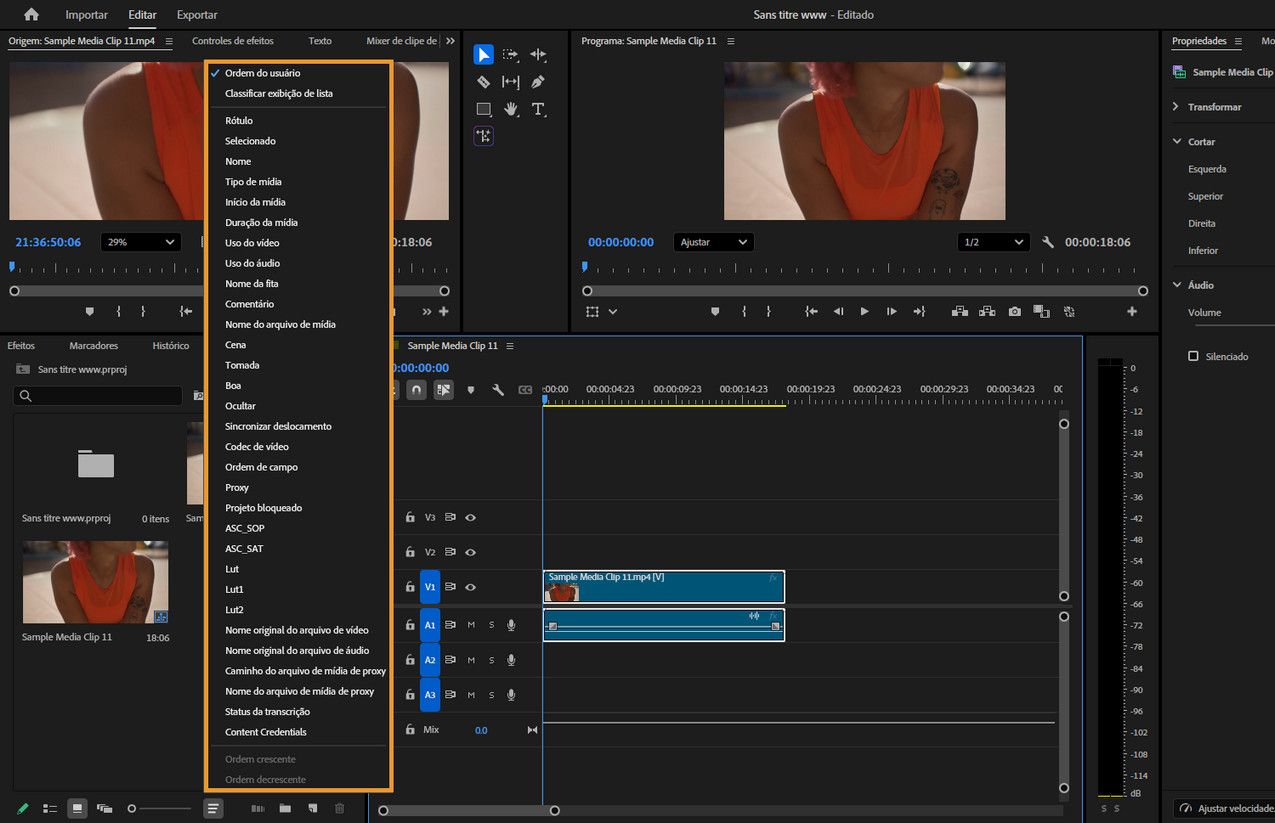Open the playback resolution 1/2 dropdown
This screenshot has width=1275, height=823.
[995, 241]
